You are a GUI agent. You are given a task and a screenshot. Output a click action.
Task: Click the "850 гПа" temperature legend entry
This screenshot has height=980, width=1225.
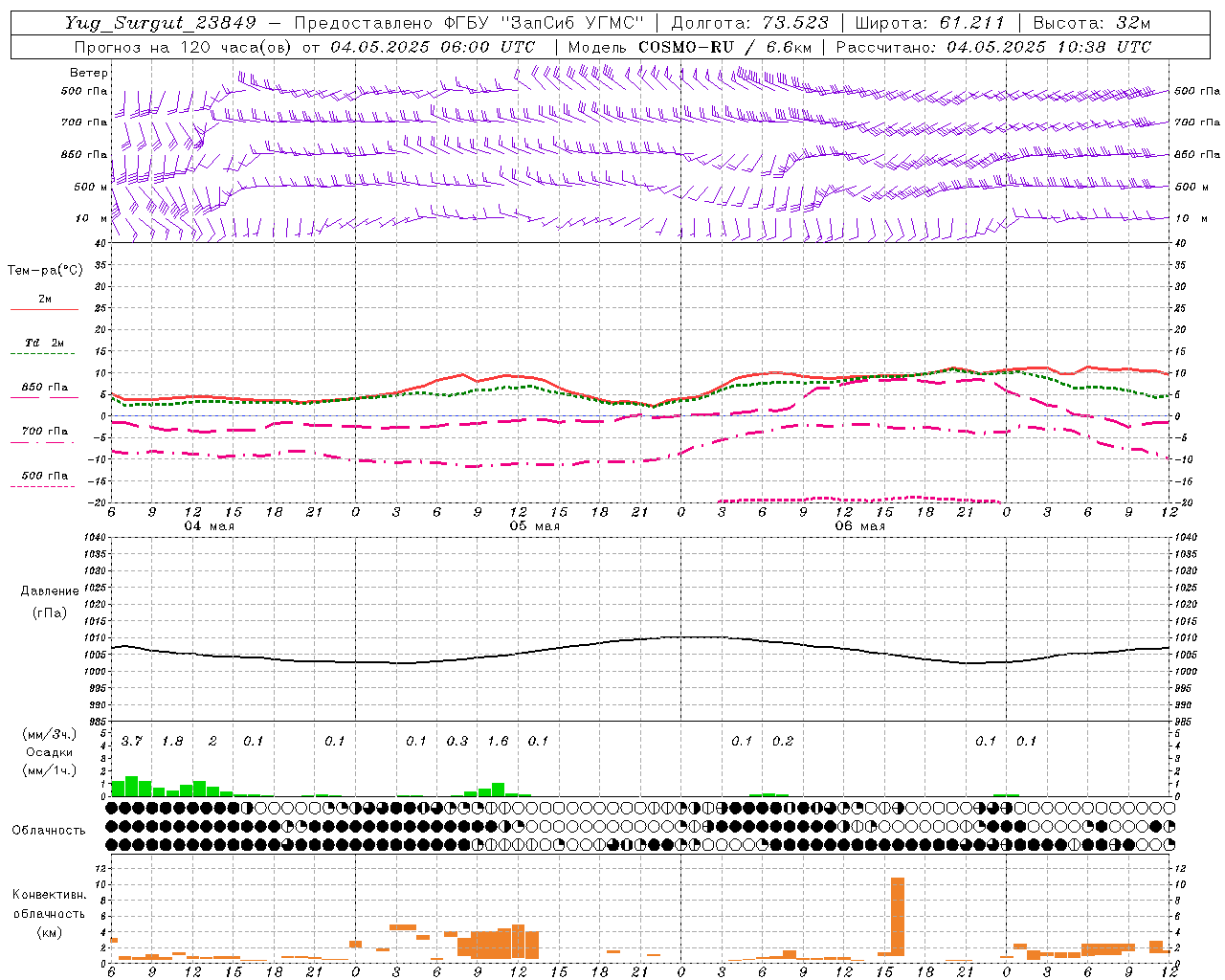point(45,387)
